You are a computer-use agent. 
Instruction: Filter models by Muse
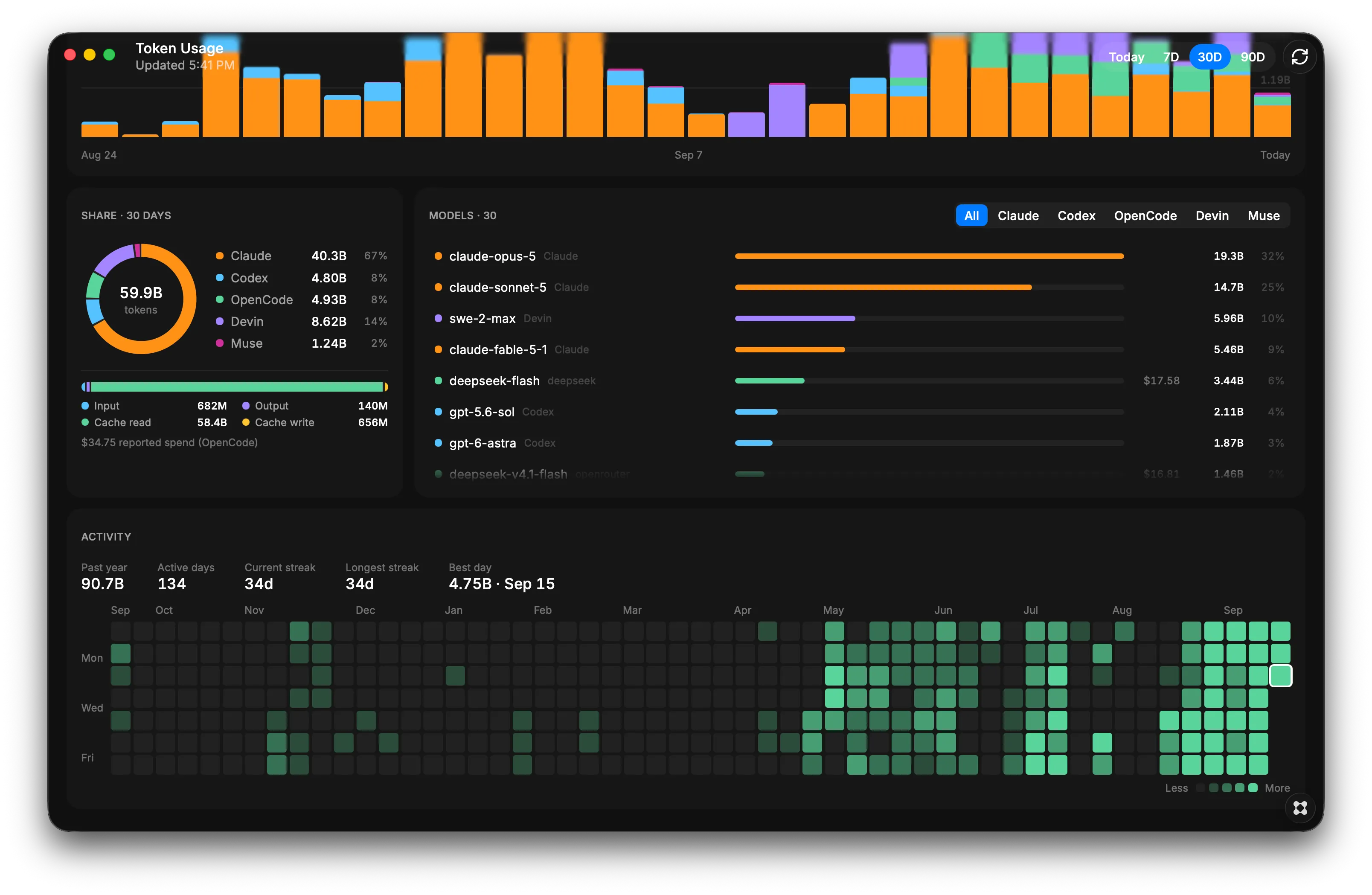tap(1263, 215)
